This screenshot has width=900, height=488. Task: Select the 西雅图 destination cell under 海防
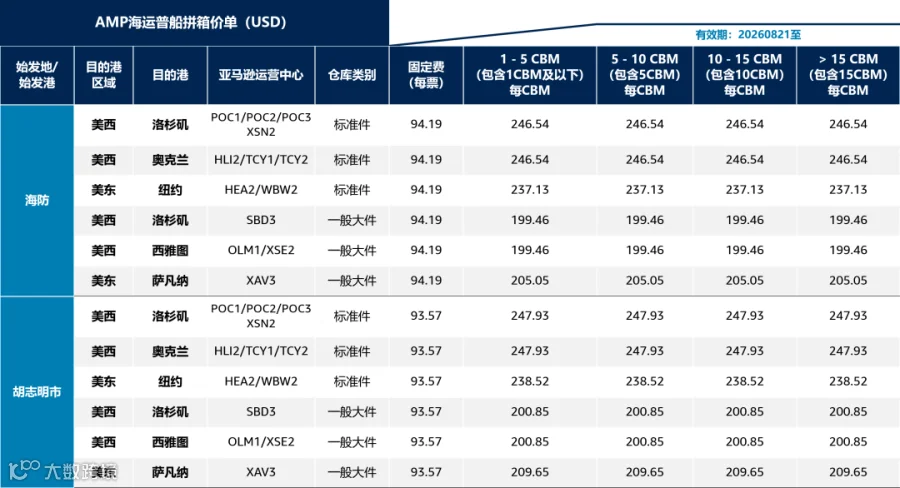[170, 250]
